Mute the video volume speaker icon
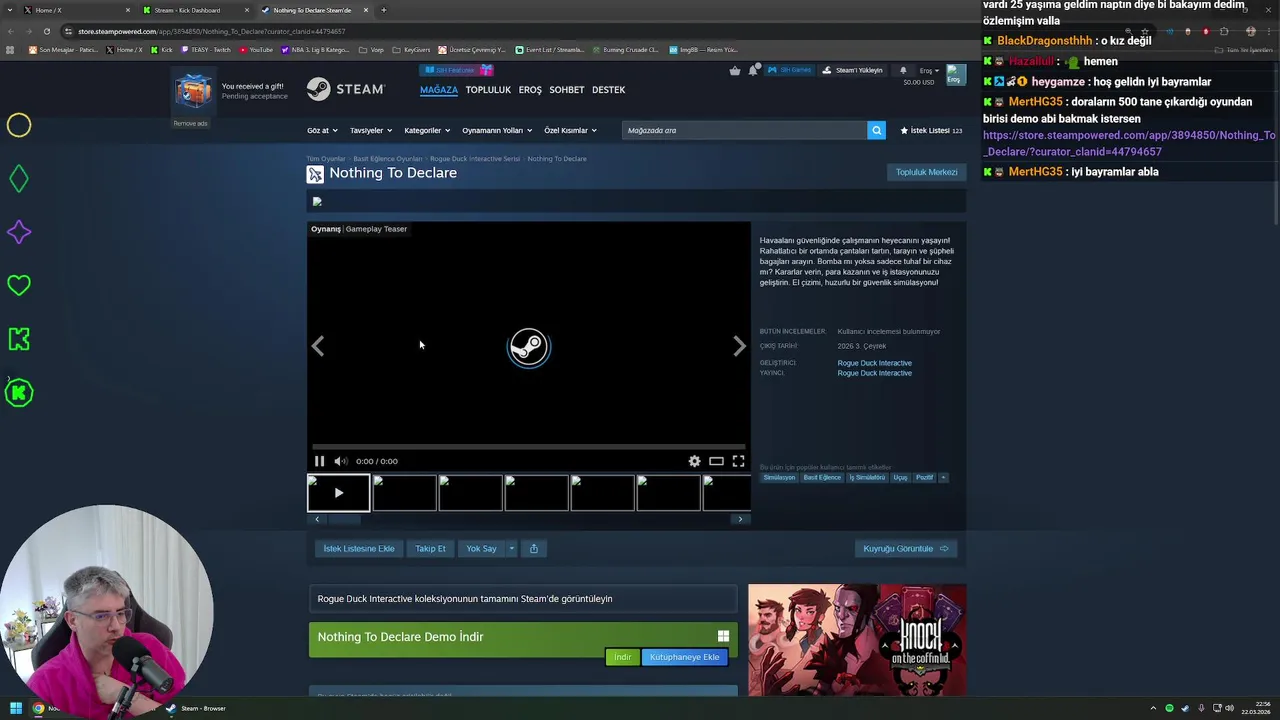1280x720 pixels. (x=340, y=461)
